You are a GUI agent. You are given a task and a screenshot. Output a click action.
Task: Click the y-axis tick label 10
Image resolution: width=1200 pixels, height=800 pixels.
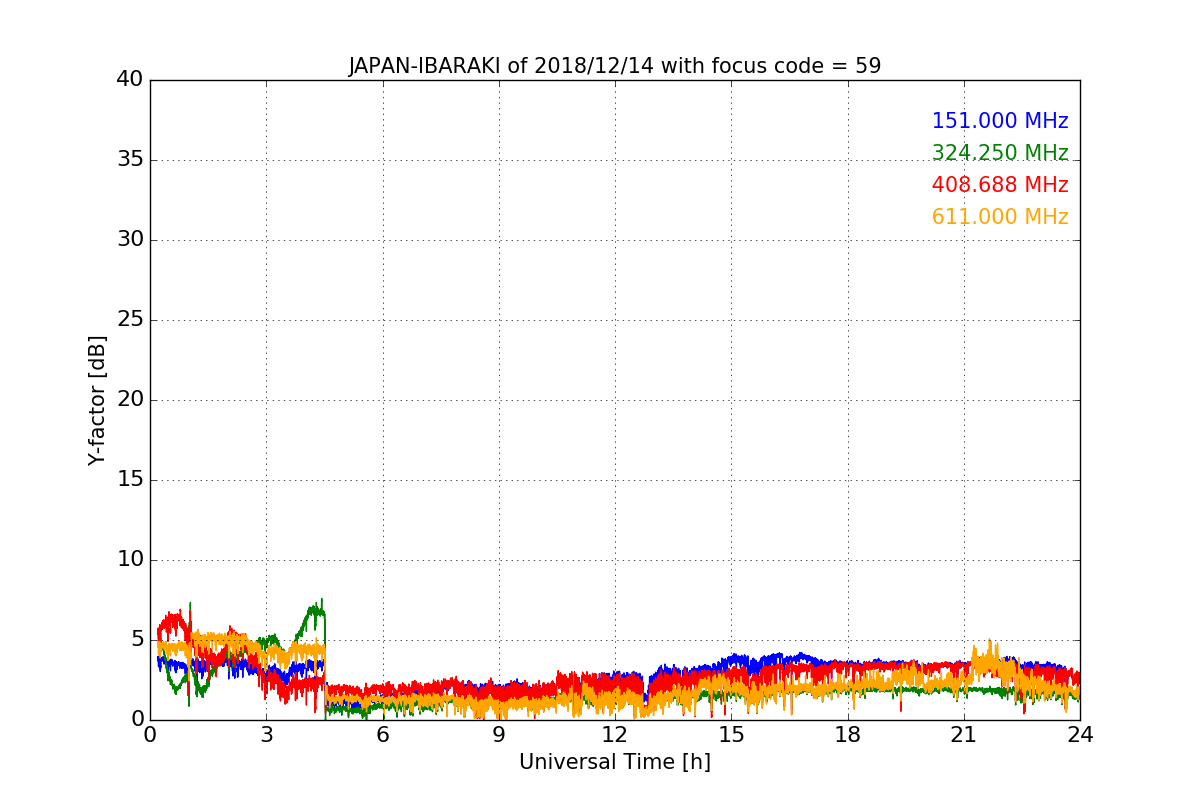(130, 560)
